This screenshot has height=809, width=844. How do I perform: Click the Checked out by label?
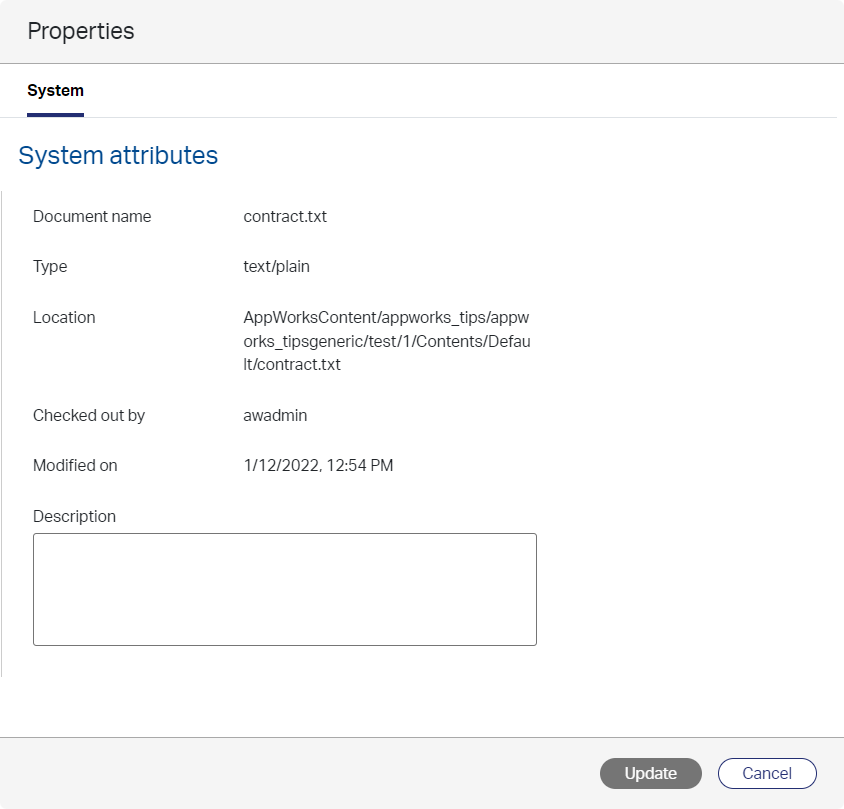point(89,415)
